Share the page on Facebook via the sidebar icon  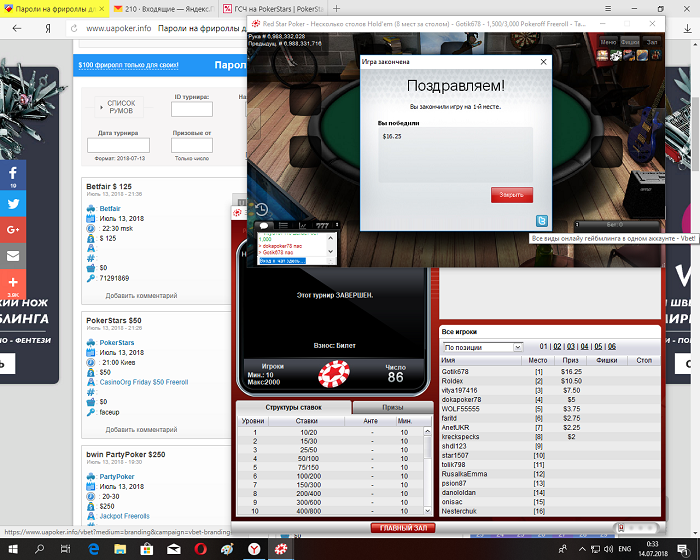[13, 175]
